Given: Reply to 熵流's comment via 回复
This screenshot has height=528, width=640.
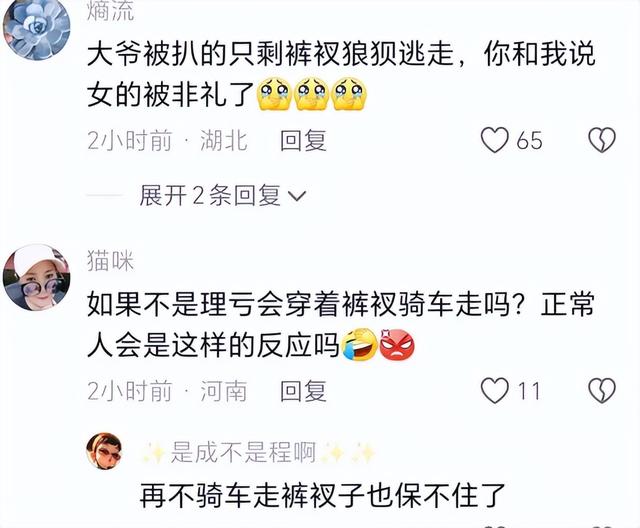Looking at the screenshot, I should (303, 141).
